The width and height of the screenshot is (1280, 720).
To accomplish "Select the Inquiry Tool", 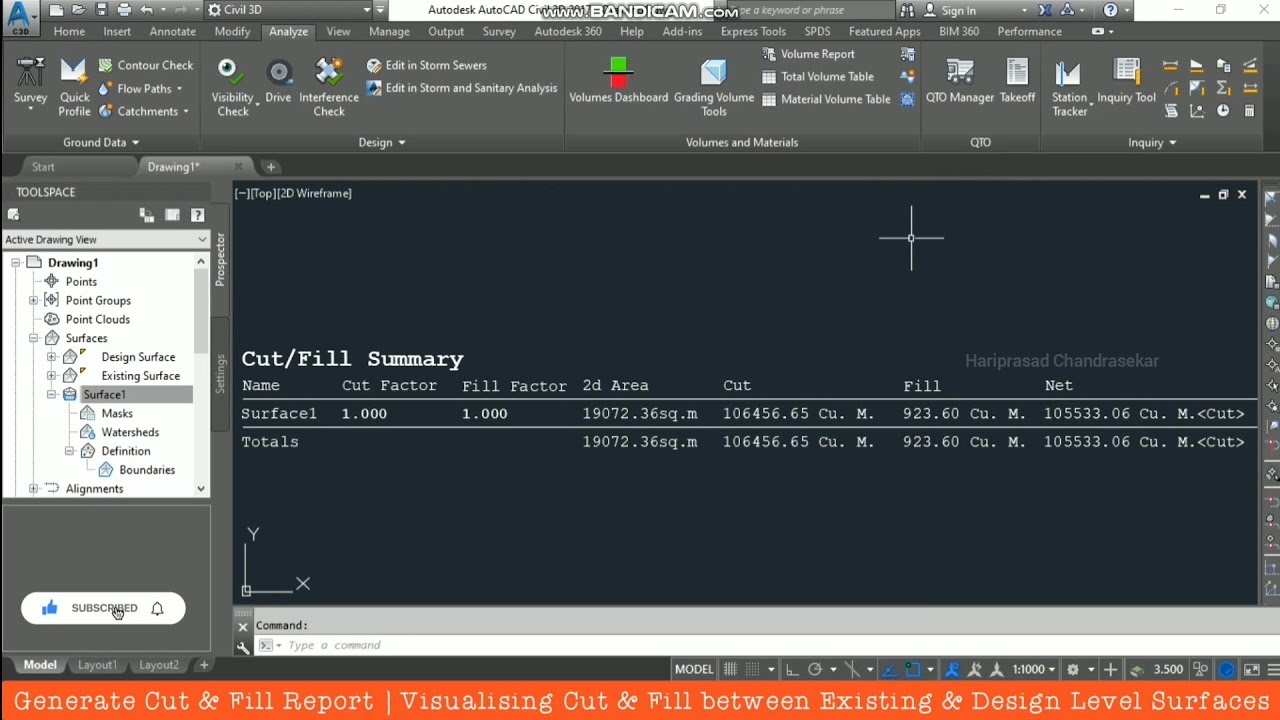I will tap(1127, 80).
